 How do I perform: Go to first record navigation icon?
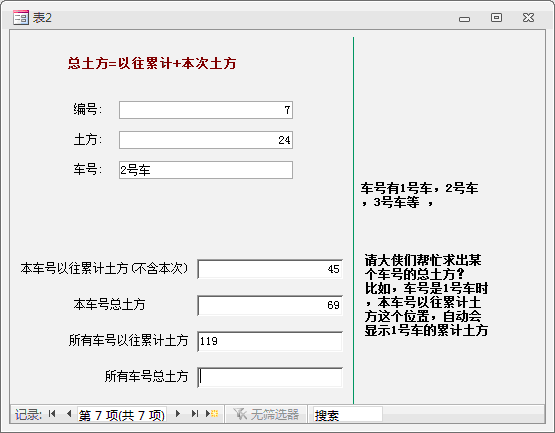pos(52,414)
